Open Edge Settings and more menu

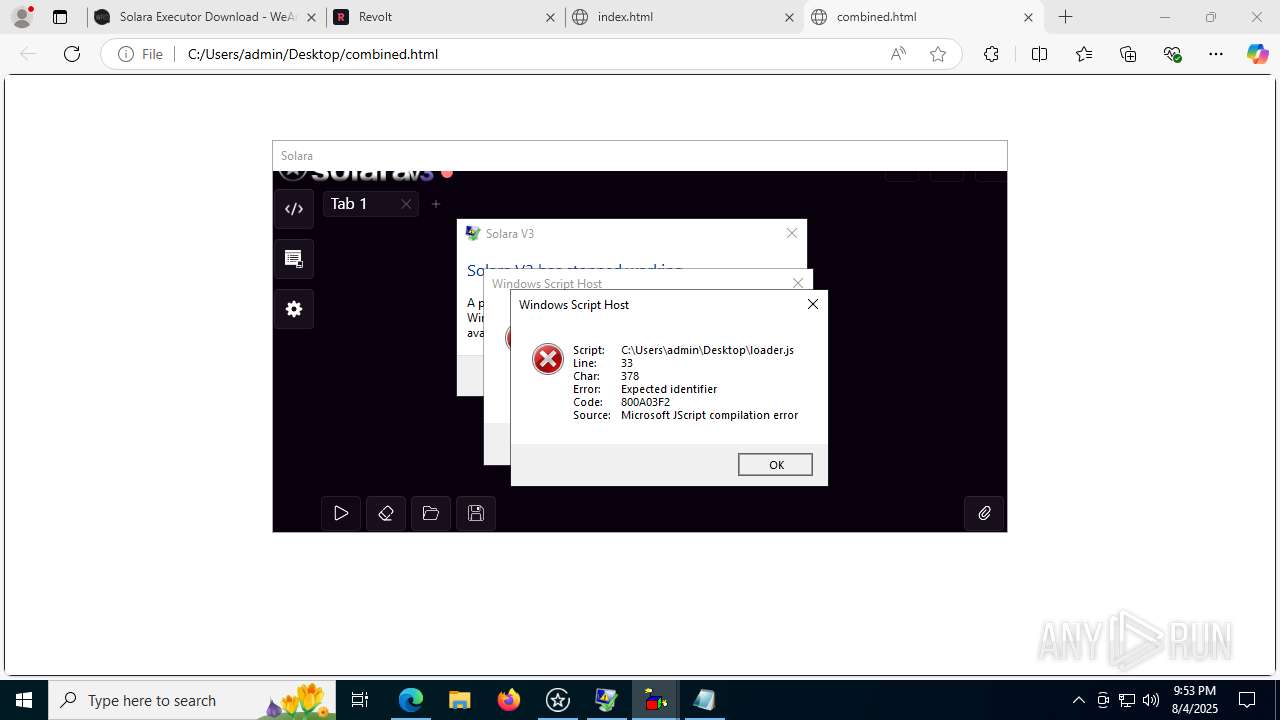1216,54
